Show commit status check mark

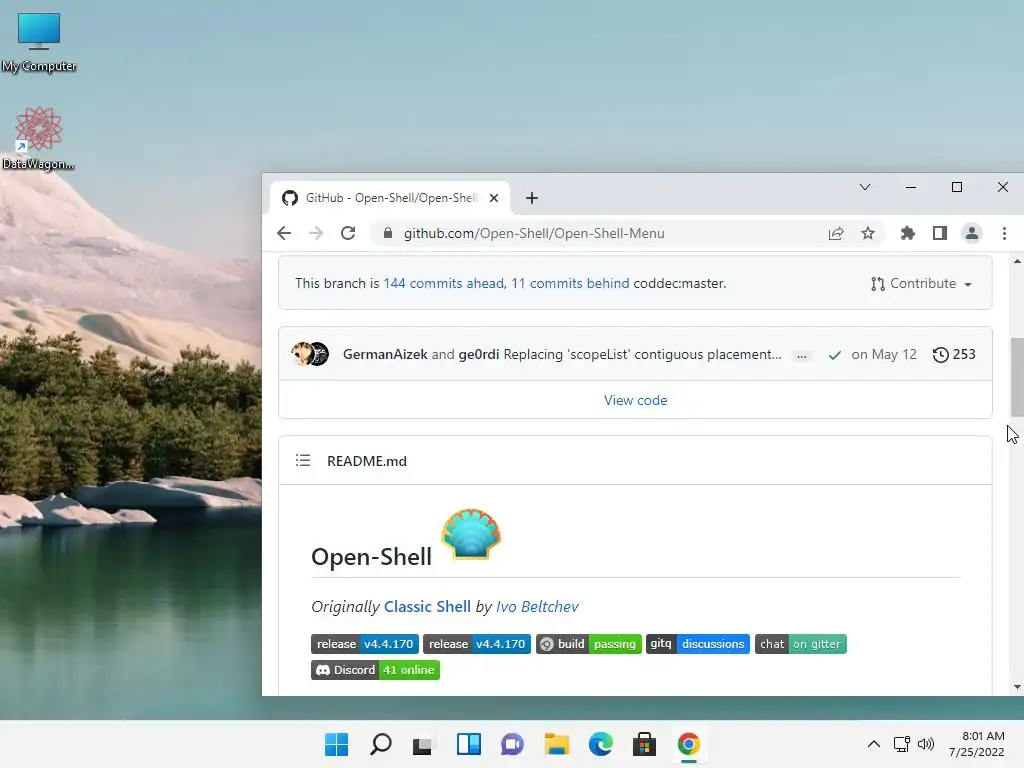834,355
